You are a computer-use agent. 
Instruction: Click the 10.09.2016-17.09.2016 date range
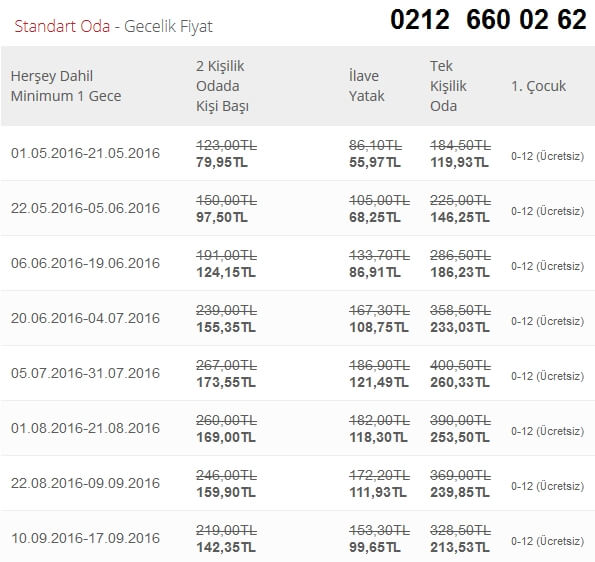[x=85, y=538]
